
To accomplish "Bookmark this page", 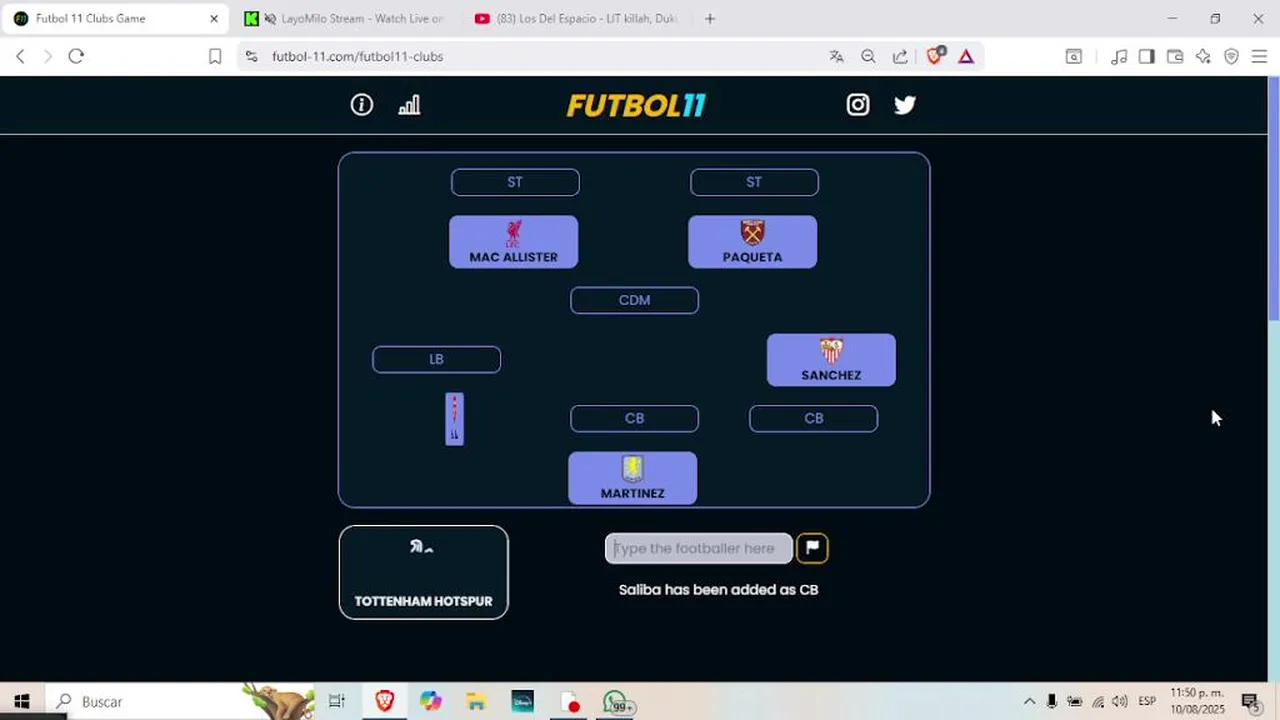I will pos(214,56).
